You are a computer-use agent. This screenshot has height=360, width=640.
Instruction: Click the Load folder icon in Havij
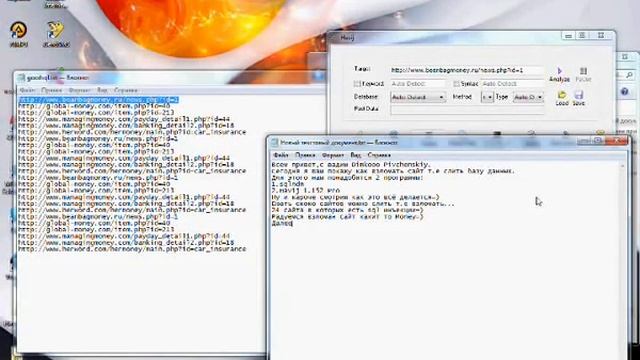(x=562, y=95)
